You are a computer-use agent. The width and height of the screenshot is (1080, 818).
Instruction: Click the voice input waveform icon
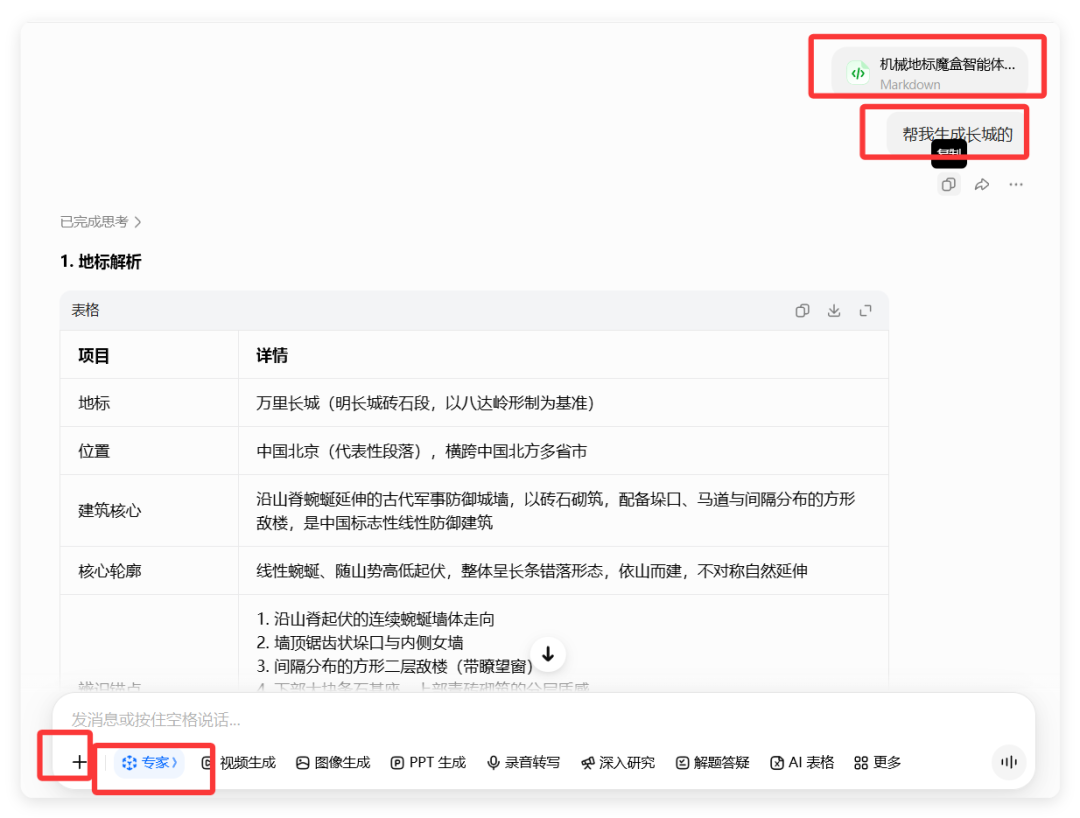coord(1009,762)
